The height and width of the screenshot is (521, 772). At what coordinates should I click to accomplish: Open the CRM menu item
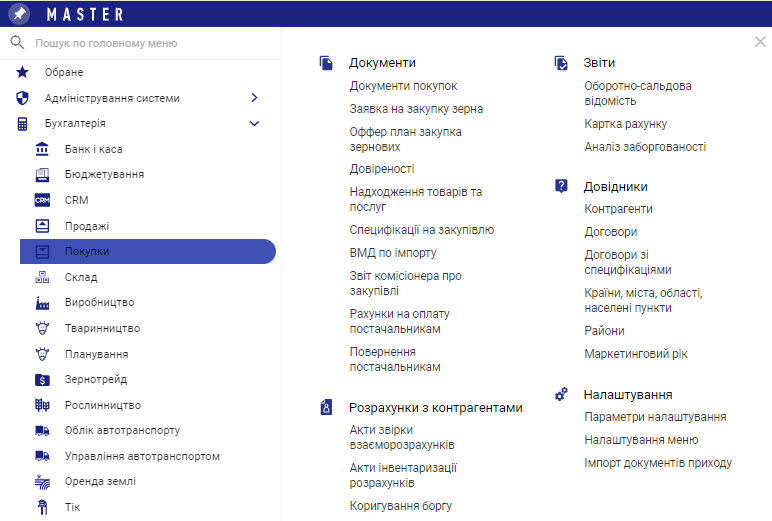[76, 200]
